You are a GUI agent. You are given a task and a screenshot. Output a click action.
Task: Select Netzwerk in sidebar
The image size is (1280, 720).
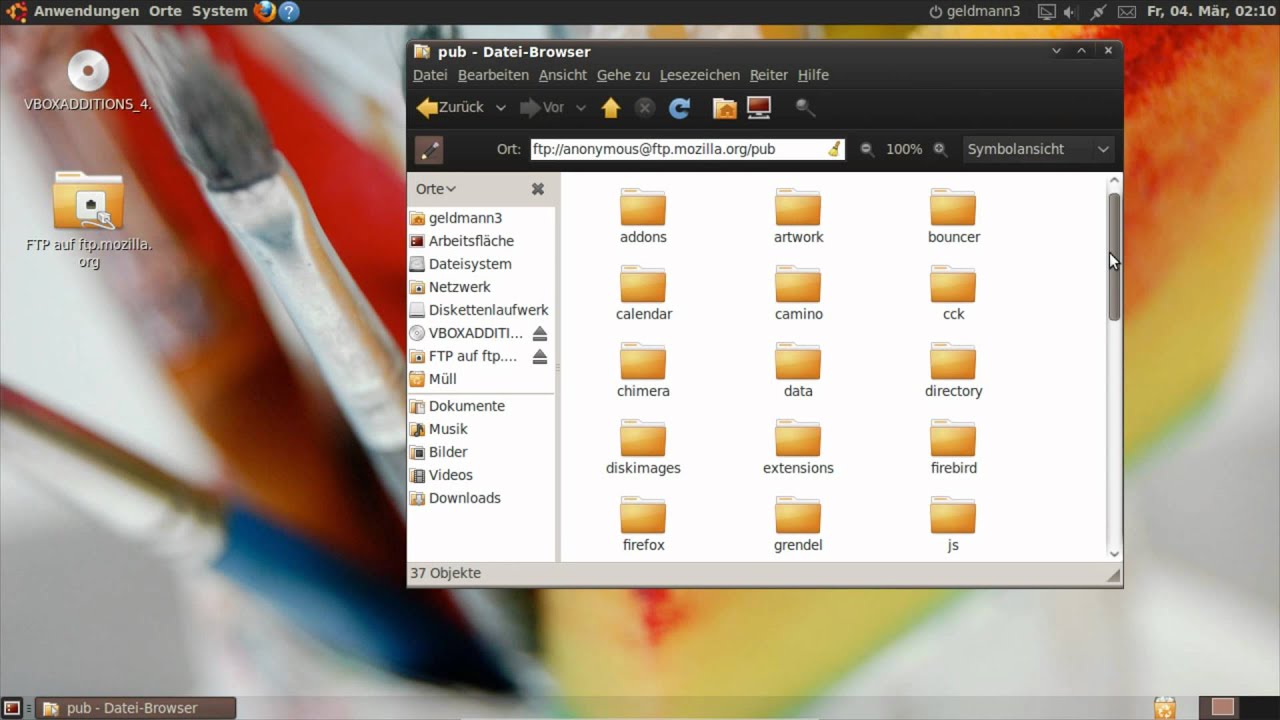point(480,287)
